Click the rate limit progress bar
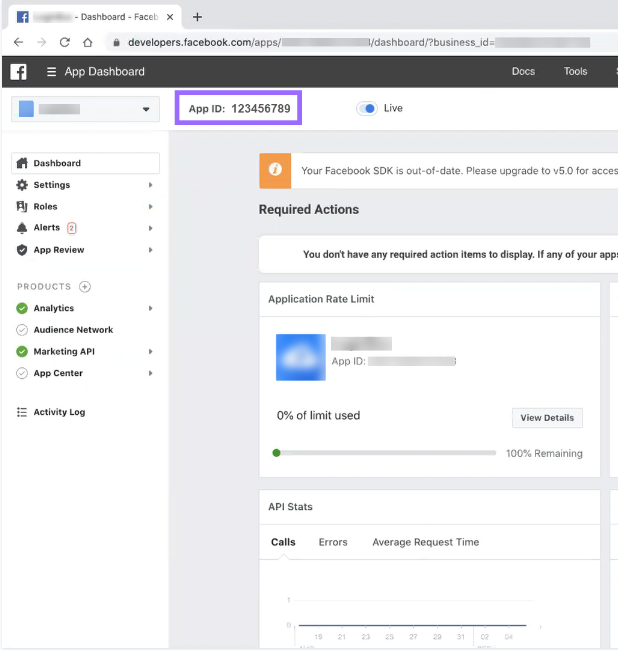This screenshot has height=650, width=618. pyautogui.click(x=385, y=453)
